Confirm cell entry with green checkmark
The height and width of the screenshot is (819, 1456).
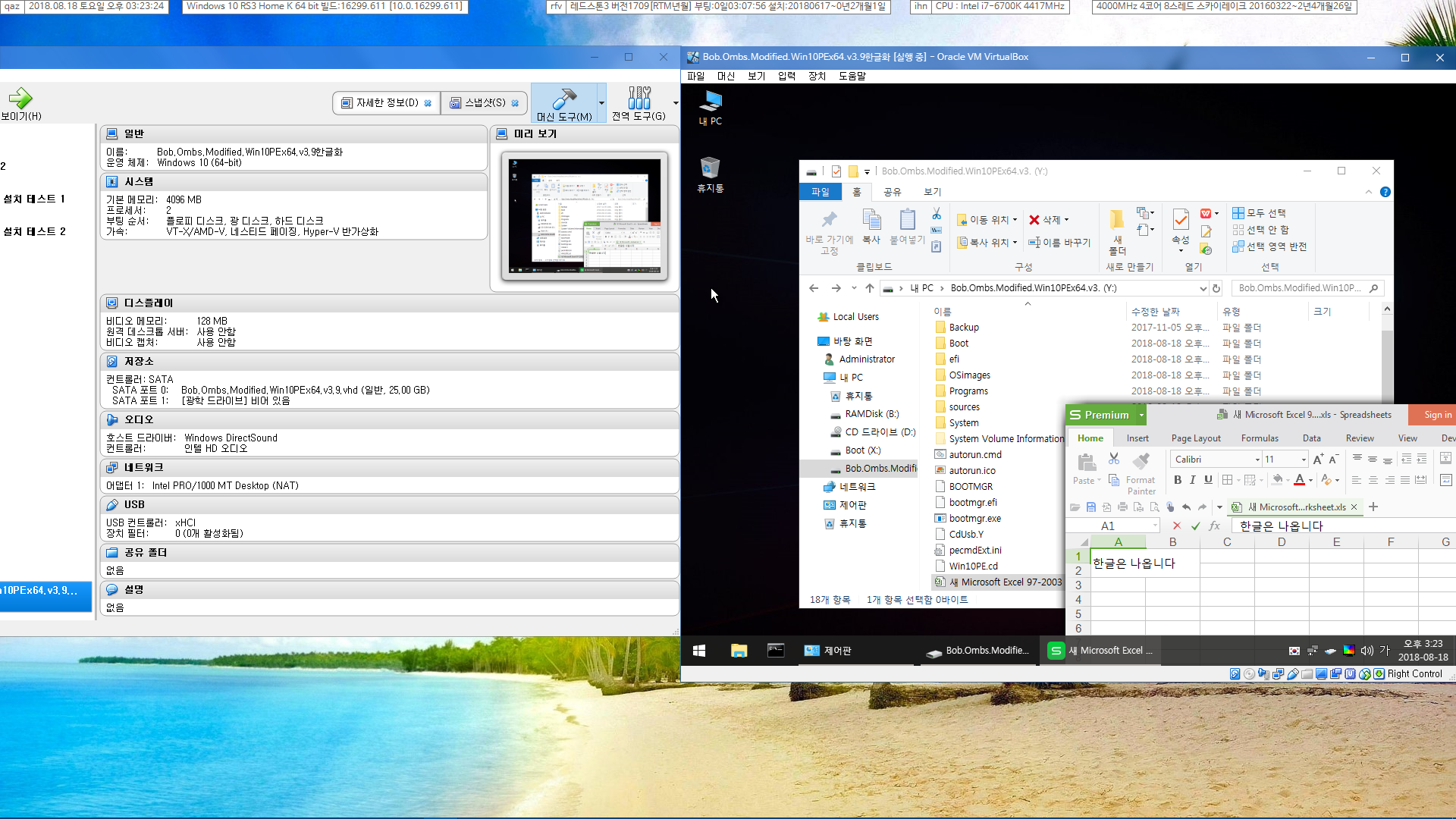click(1196, 526)
